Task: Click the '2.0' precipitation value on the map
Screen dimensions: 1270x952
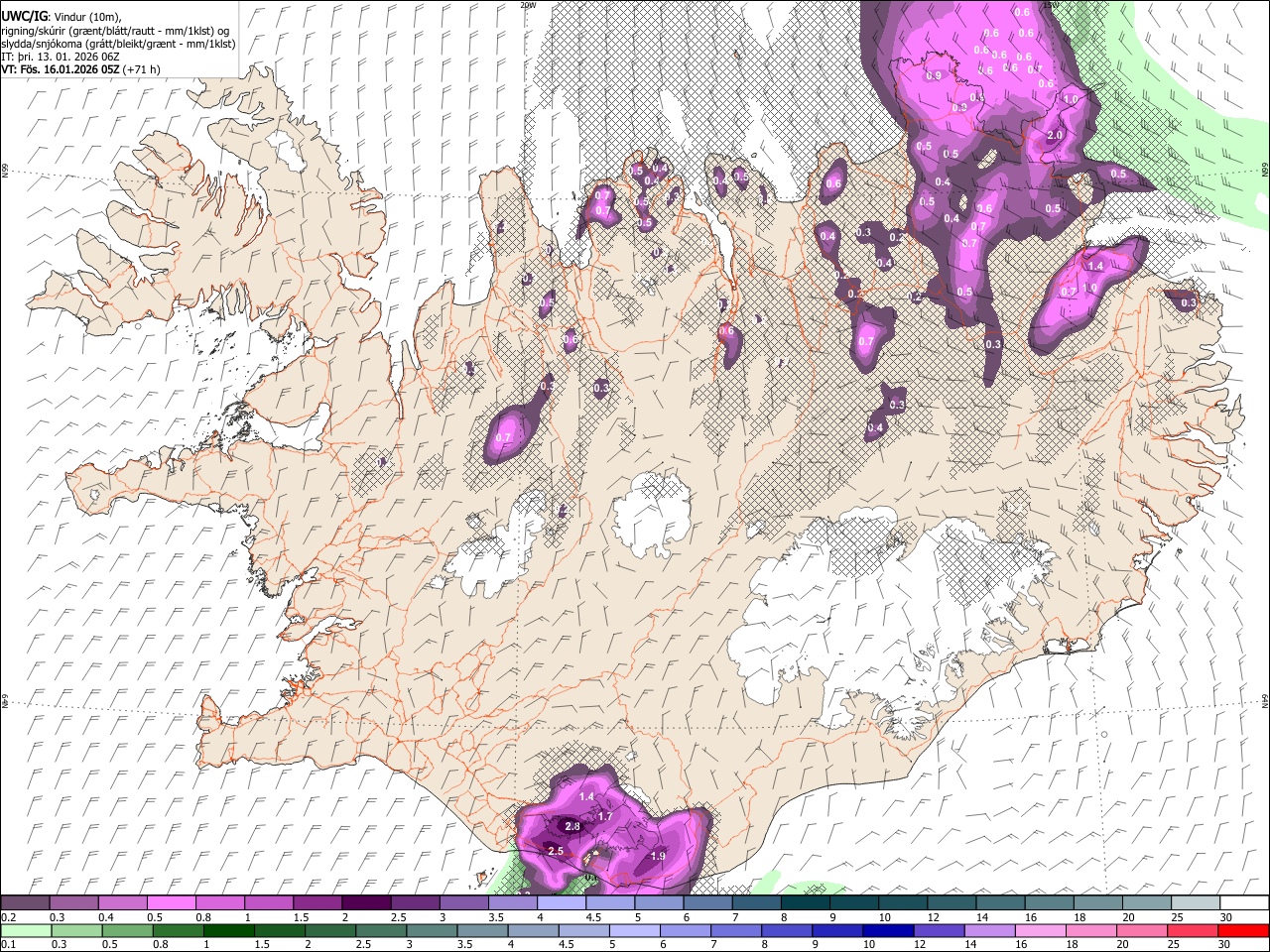Action: [1055, 135]
